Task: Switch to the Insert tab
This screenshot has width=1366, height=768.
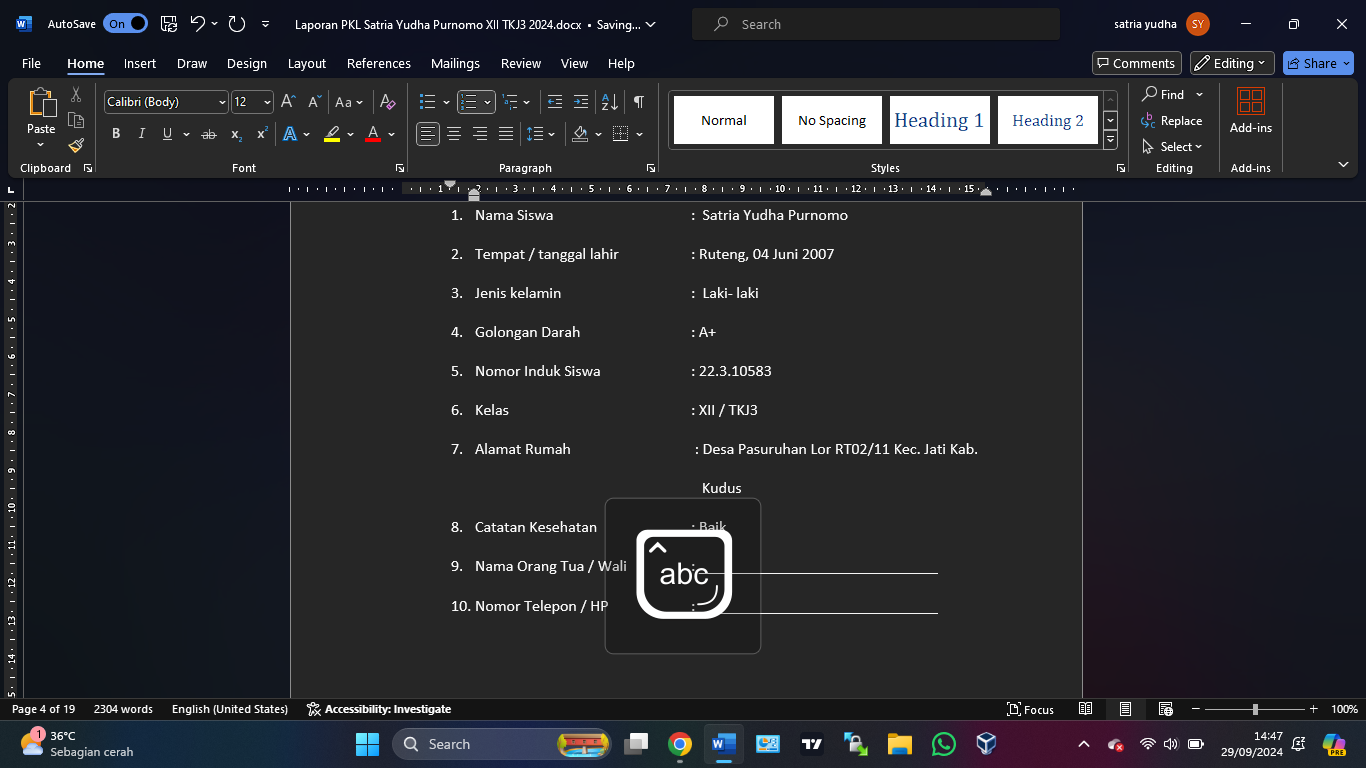Action: (x=140, y=63)
